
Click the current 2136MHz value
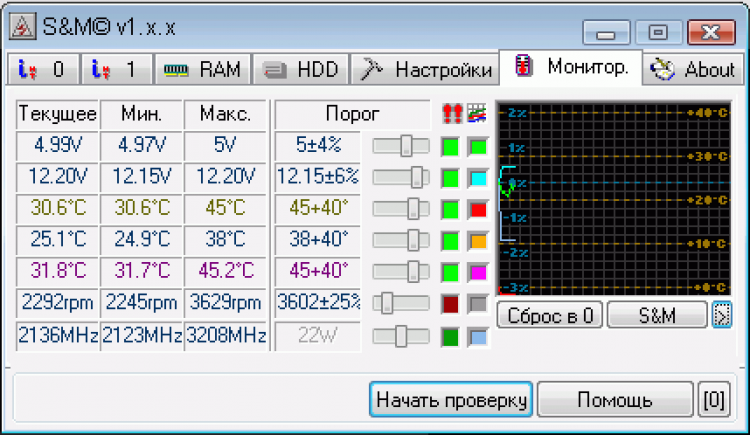(57, 336)
